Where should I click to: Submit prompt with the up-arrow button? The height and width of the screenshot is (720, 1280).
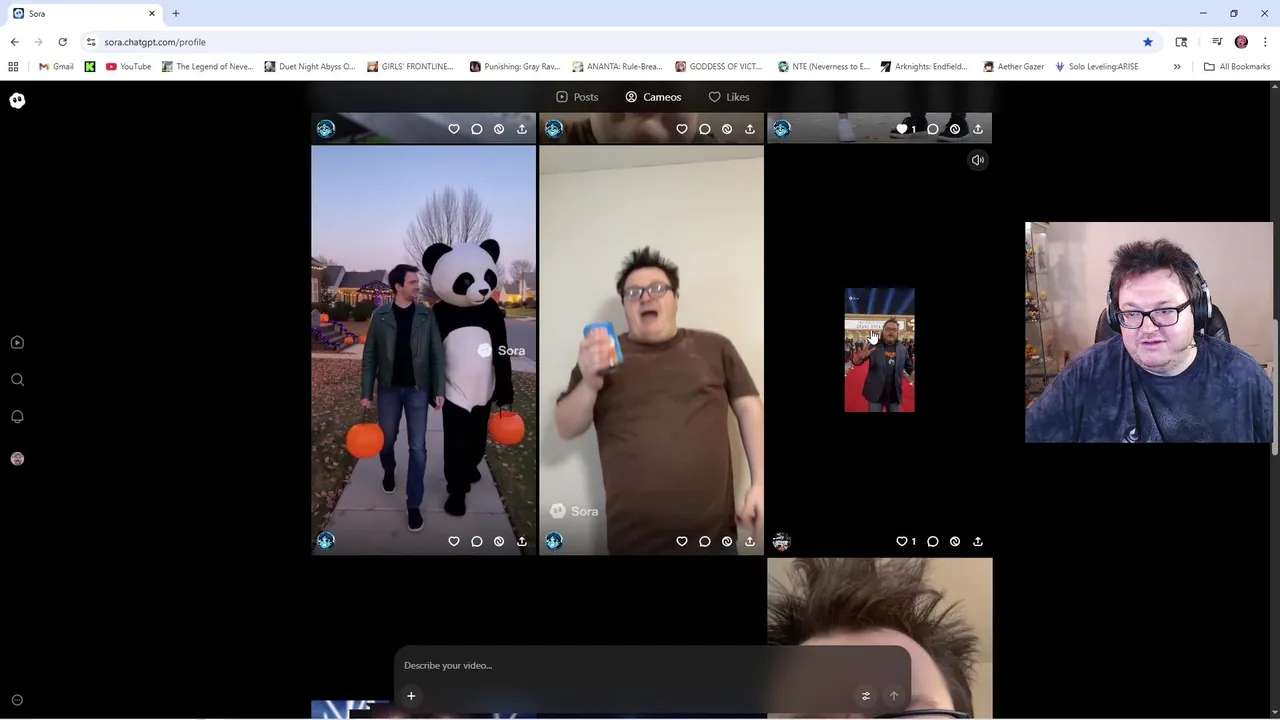[894, 696]
